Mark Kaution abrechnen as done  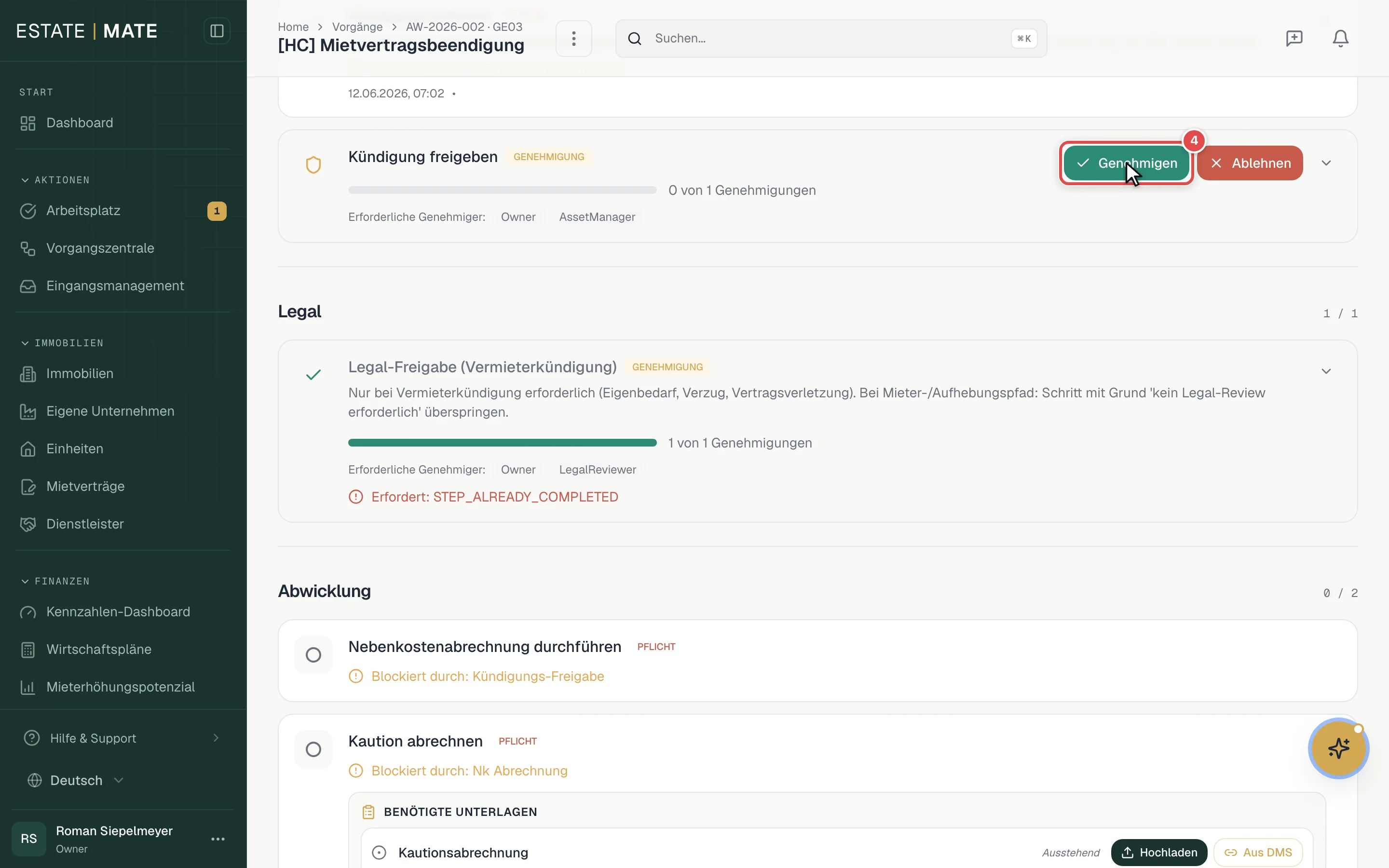tap(313, 749)
